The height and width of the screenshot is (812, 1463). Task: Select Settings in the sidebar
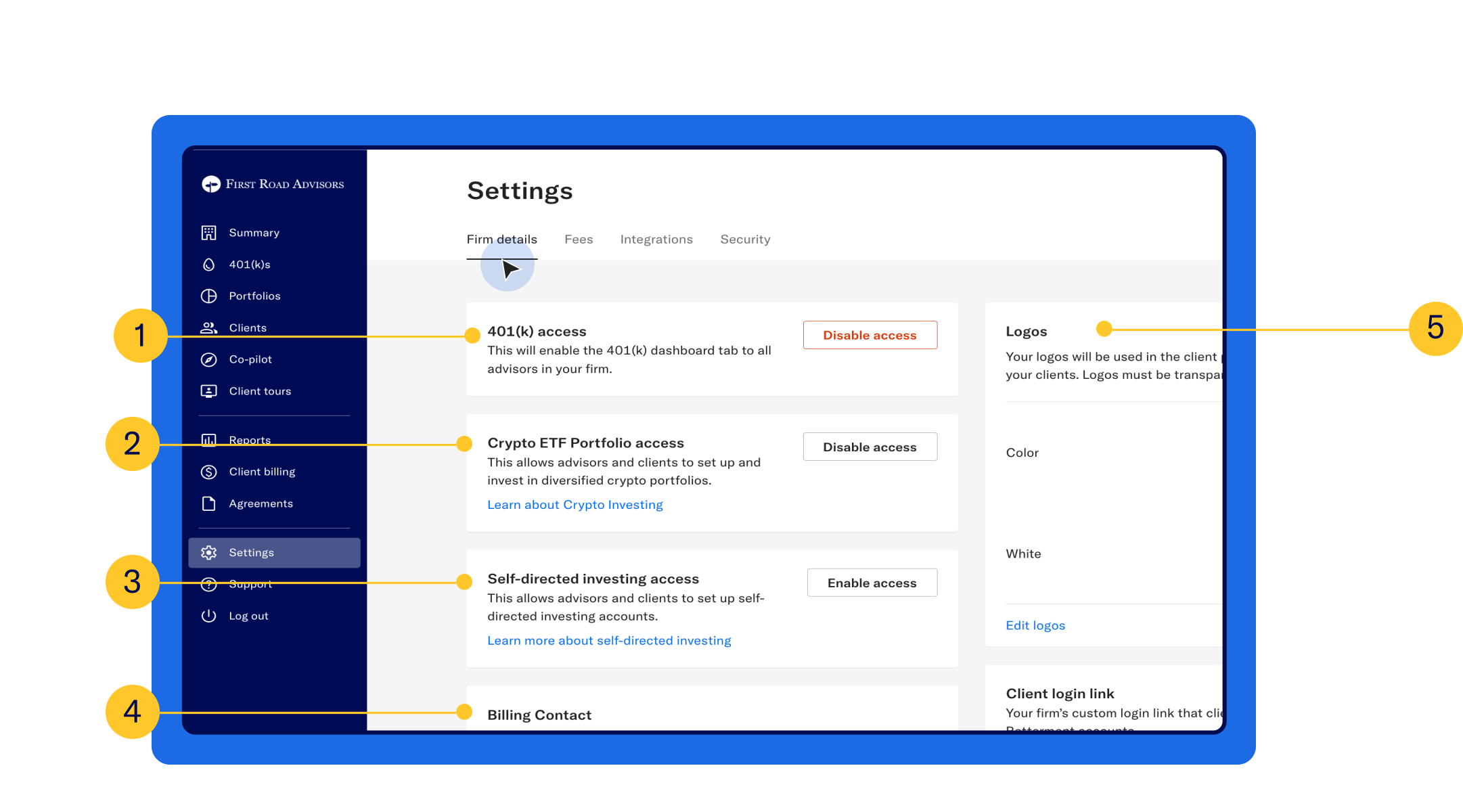275,553
